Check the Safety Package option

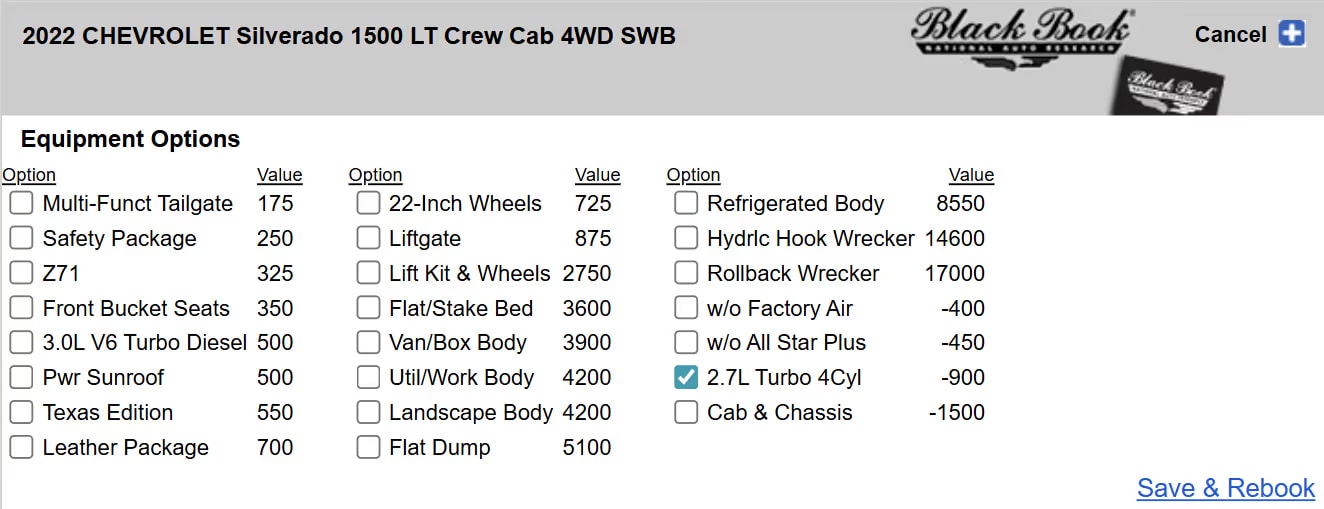pos(22,239)
